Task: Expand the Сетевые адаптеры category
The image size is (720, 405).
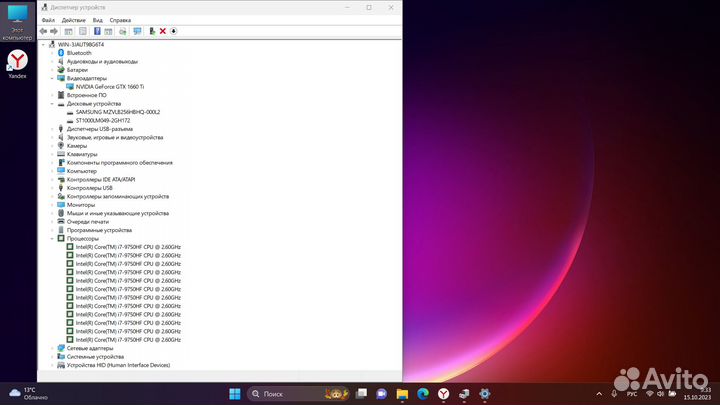Action: tap(52, 348)
